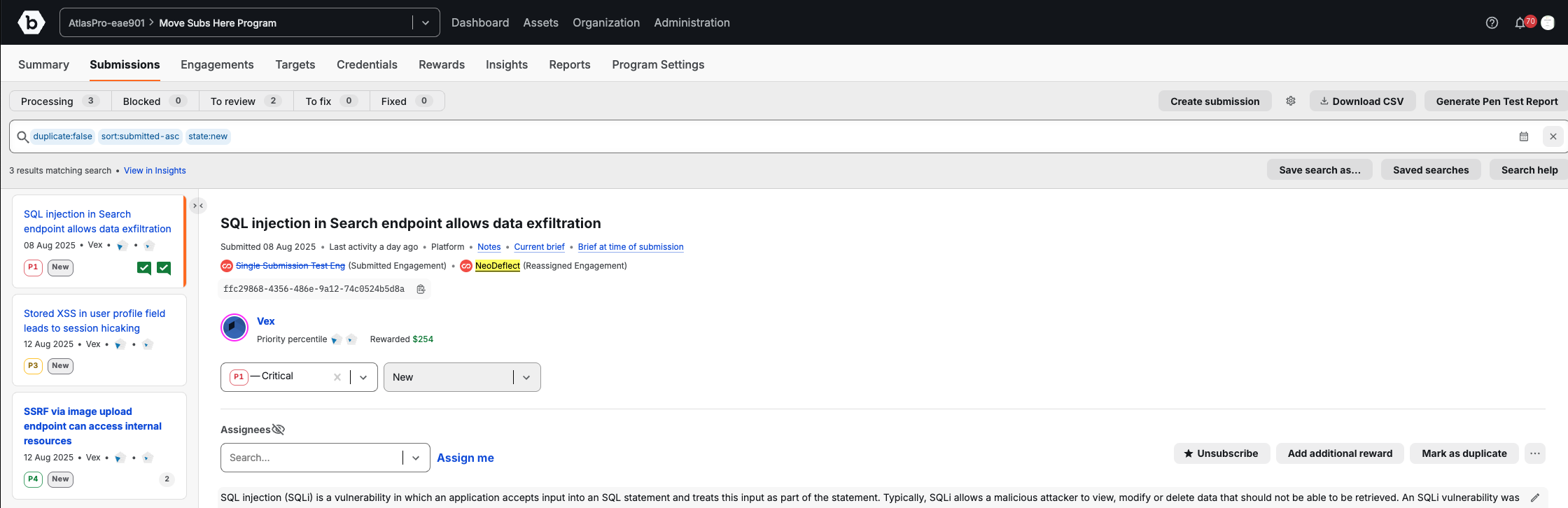Image resolution: width=1568 pixels, height=508 pixels.
Task: Switch to the Reports tab
Action: coord(570,64)
